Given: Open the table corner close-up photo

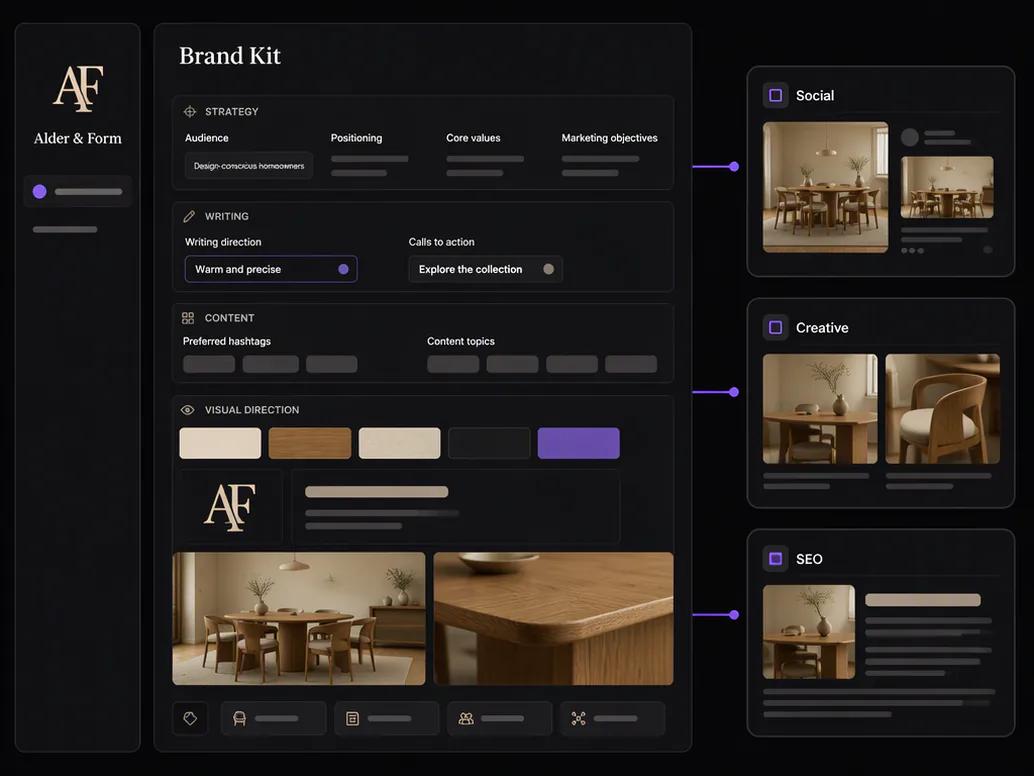Looking at the screenshot, I should (x=553, y=618).
